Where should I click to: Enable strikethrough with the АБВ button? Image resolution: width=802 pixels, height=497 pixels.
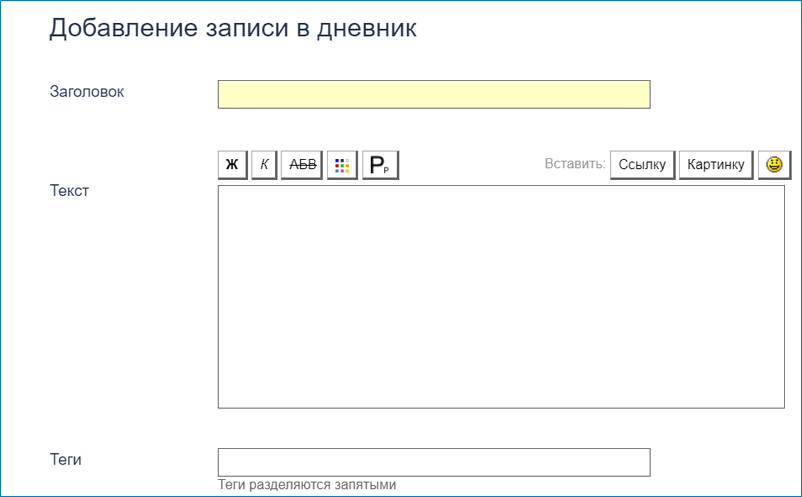point(302,165)
